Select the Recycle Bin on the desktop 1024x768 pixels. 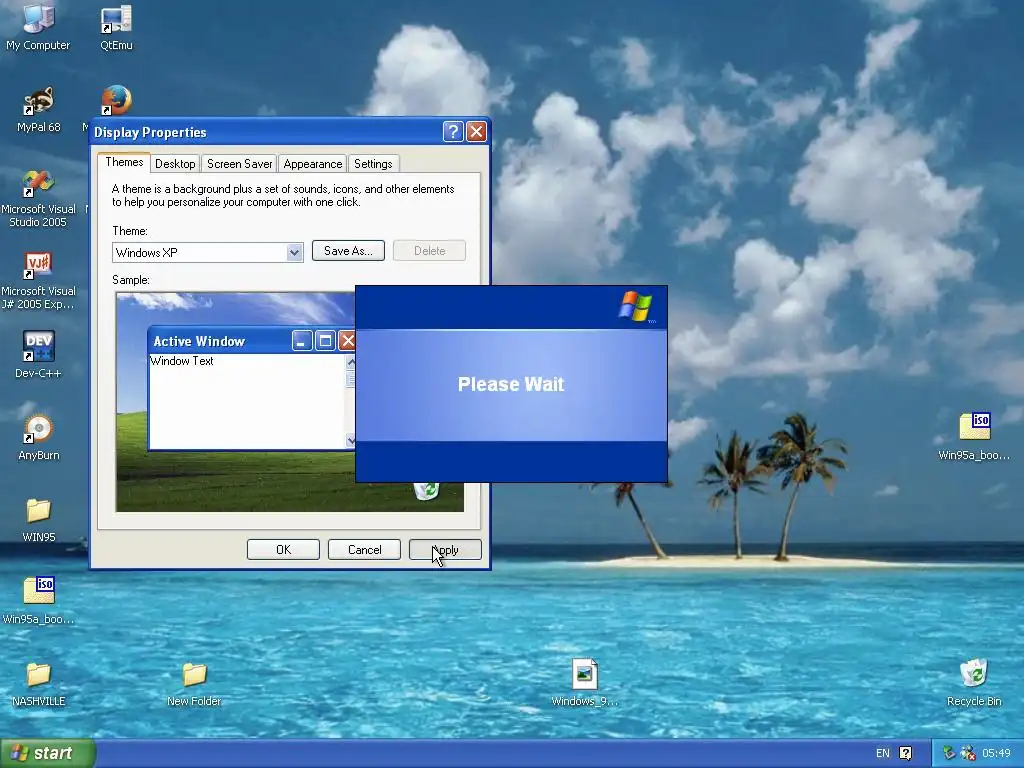tap(974, 682)
